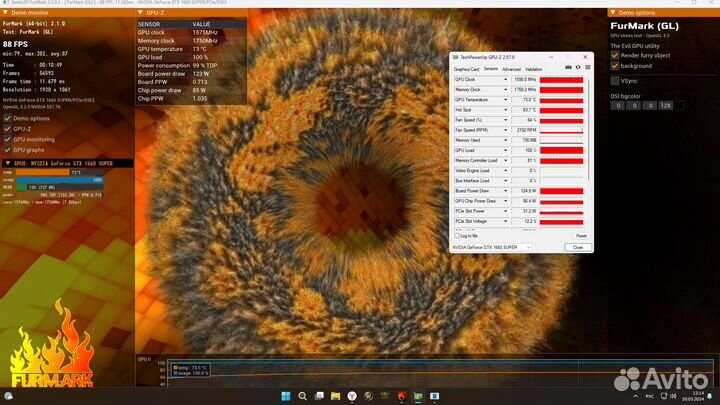
Task: Open the PCIe Slot Voltage sensor dropdown
Action: tap(506, 221)
